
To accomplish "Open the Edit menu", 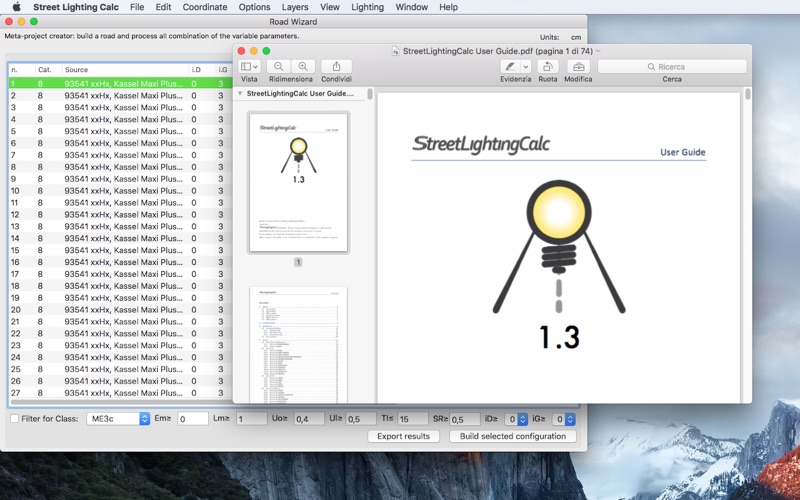I will point(163,7).
